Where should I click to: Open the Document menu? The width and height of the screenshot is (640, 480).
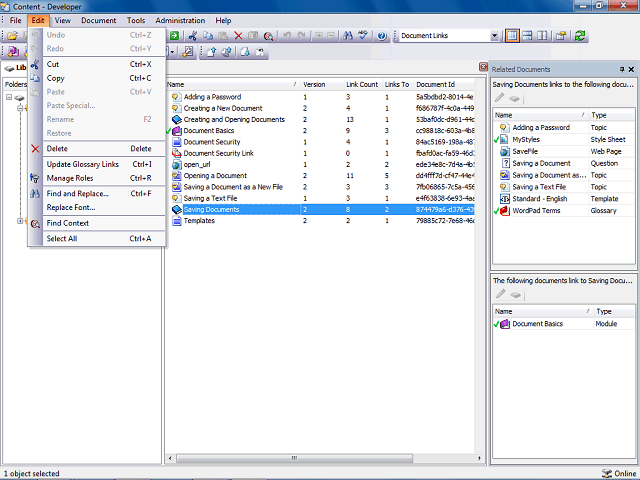click(98, 20)
